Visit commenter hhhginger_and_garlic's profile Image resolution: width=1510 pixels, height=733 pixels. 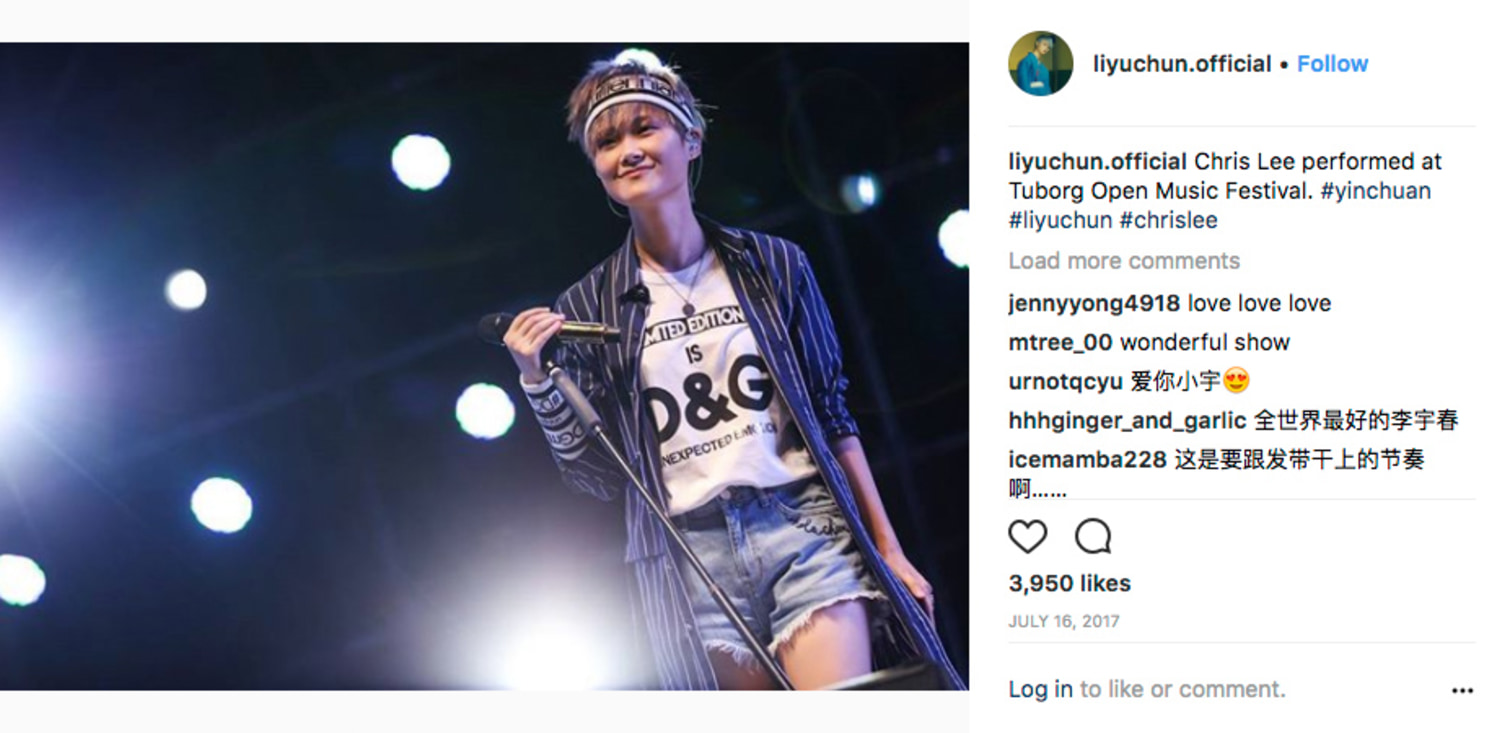click(x=1127, y=421)
